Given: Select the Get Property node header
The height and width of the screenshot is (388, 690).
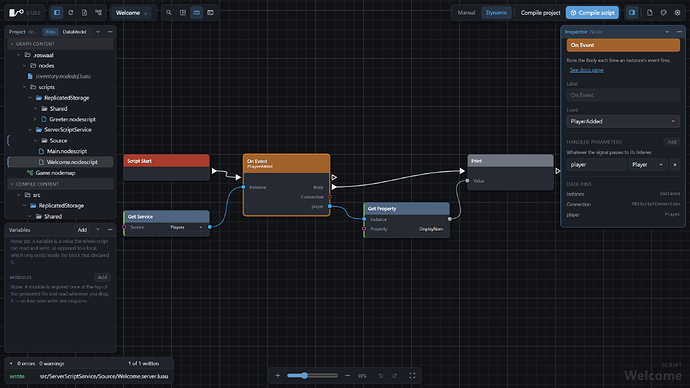Looking at the screenshot, I should (x=407, y=209).
